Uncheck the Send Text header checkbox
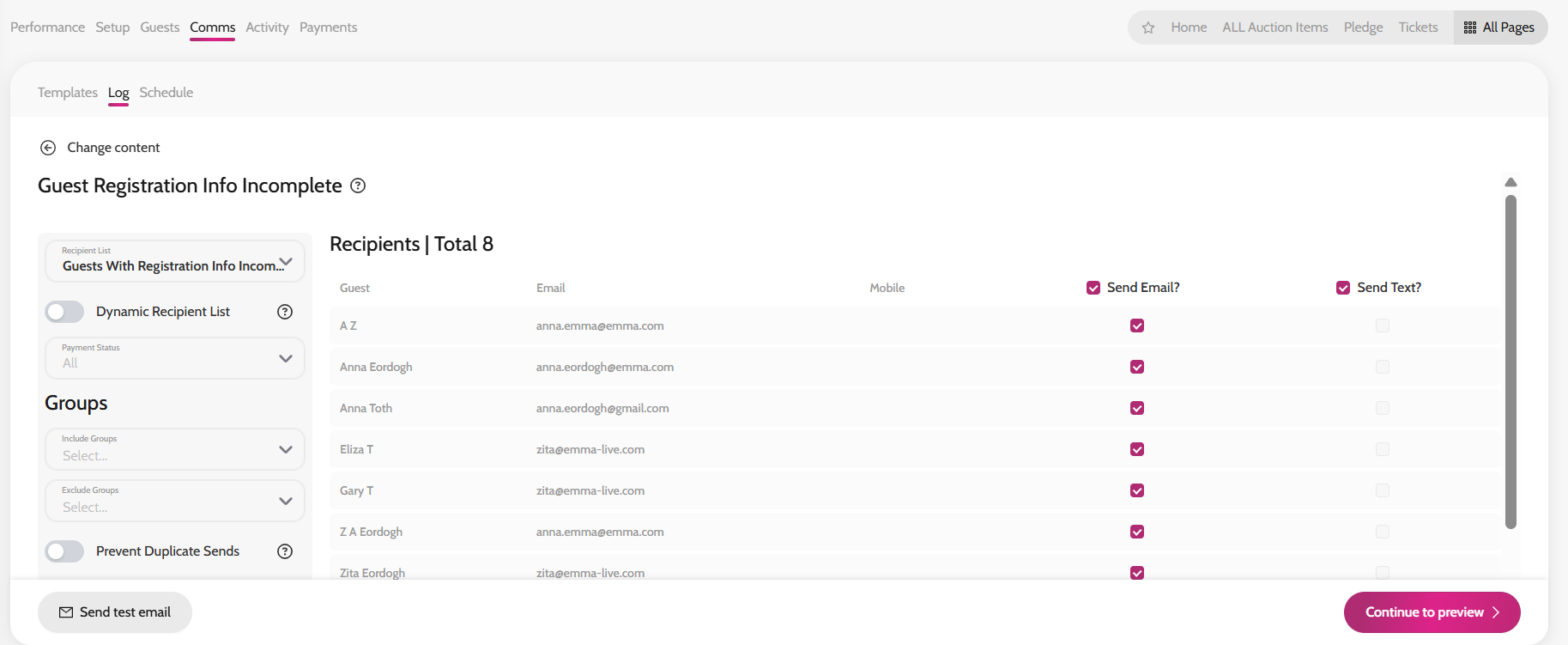Screen dimensions: 1568x645 point(1343,288)
